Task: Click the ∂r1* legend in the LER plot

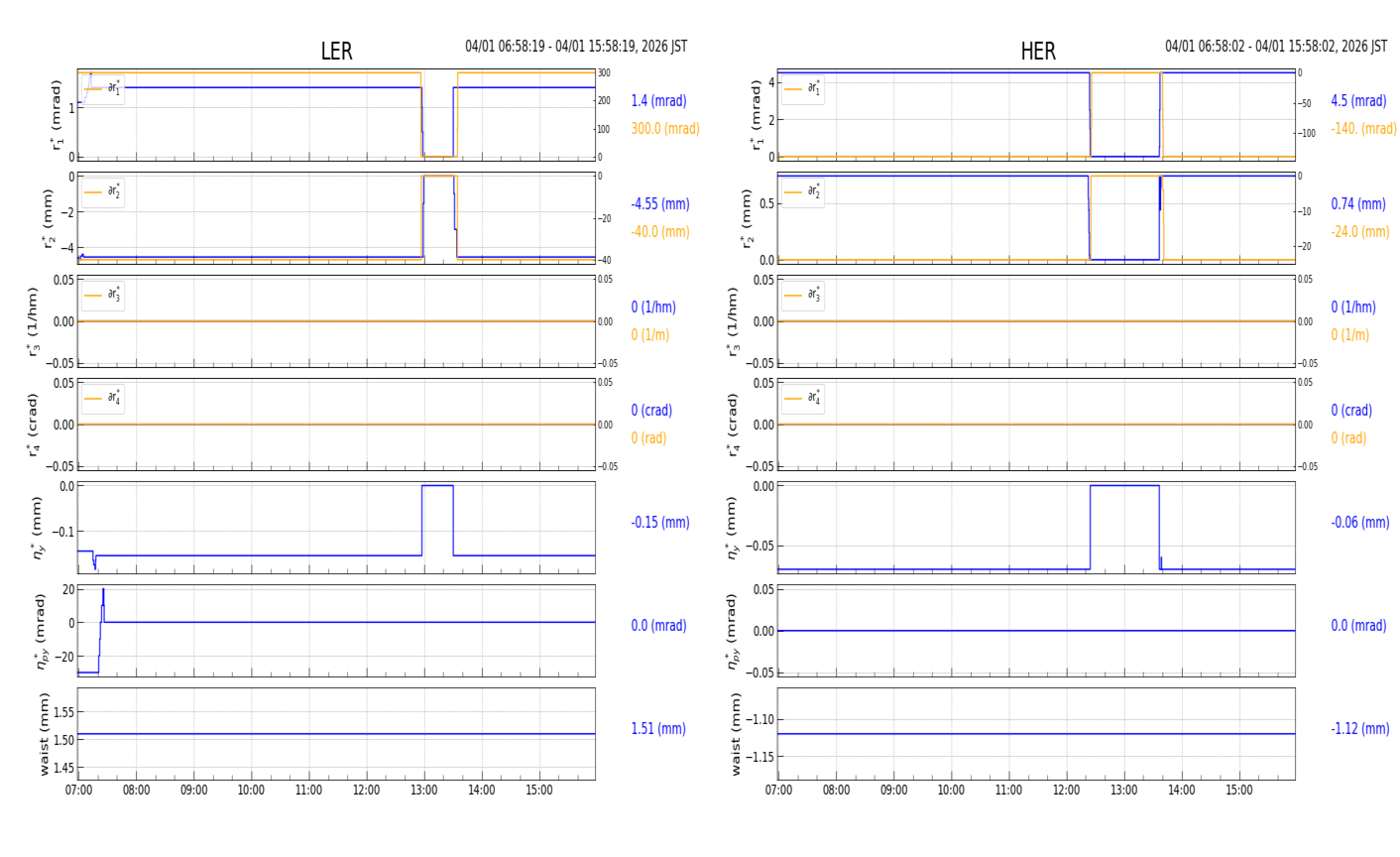Action: click(x=103, y=89)
